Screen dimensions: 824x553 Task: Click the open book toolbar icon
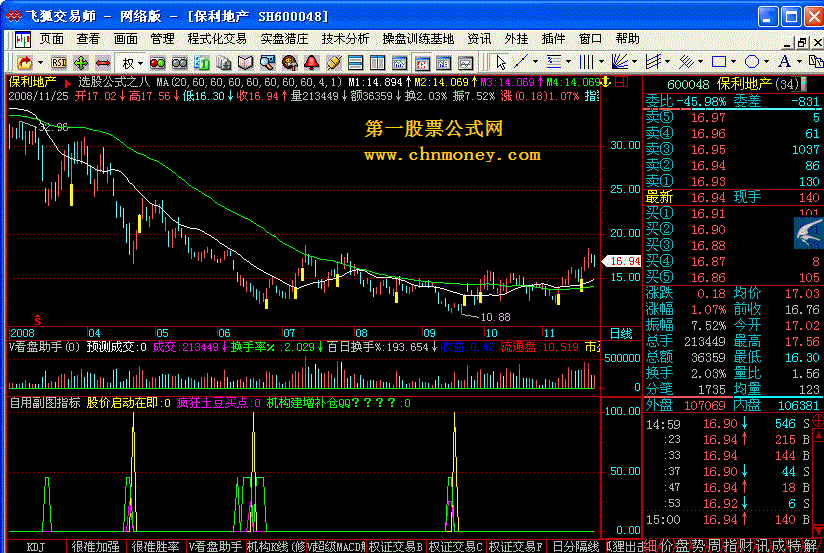(245, 63)
